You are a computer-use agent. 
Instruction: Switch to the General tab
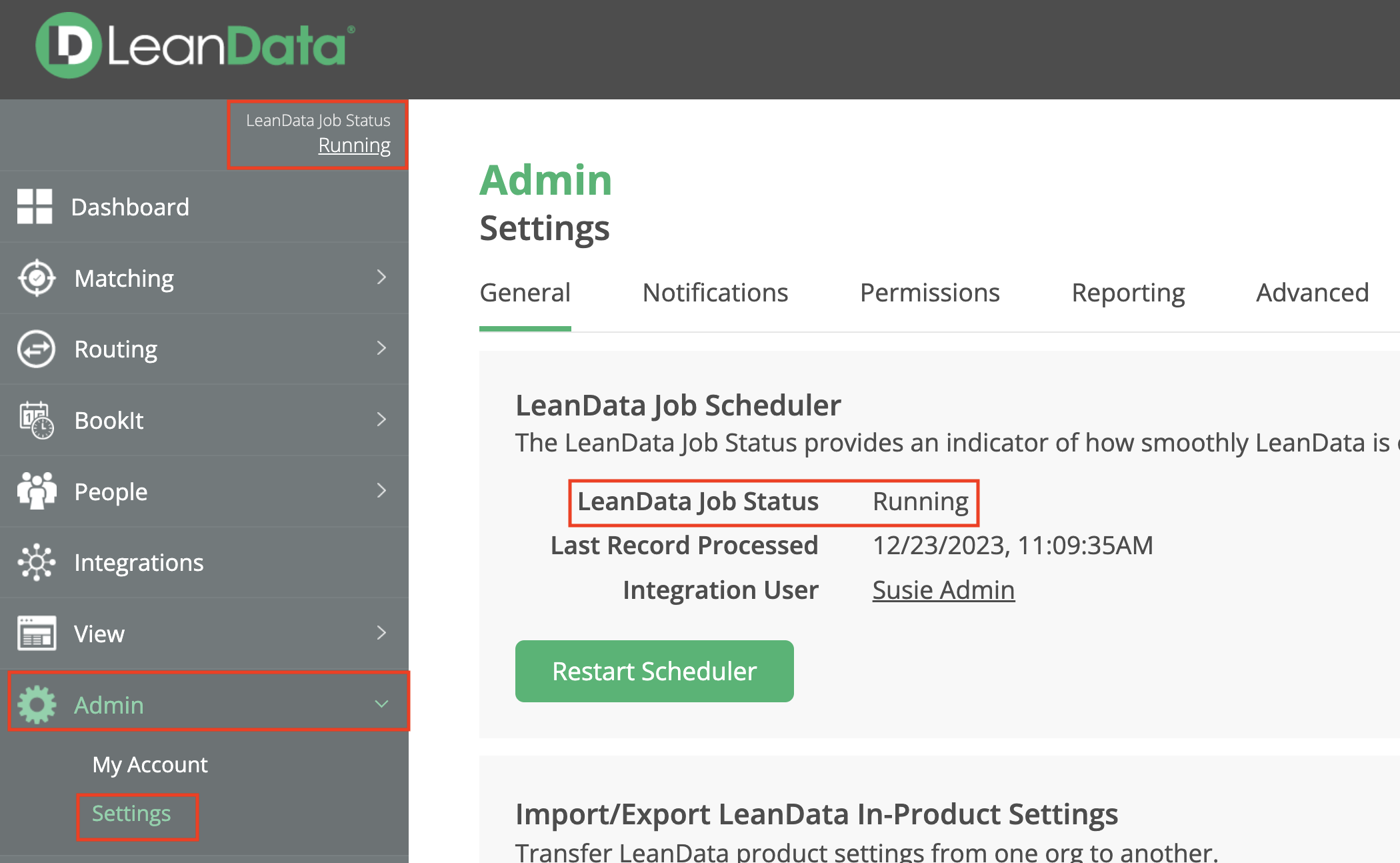(x=525, y=293)
